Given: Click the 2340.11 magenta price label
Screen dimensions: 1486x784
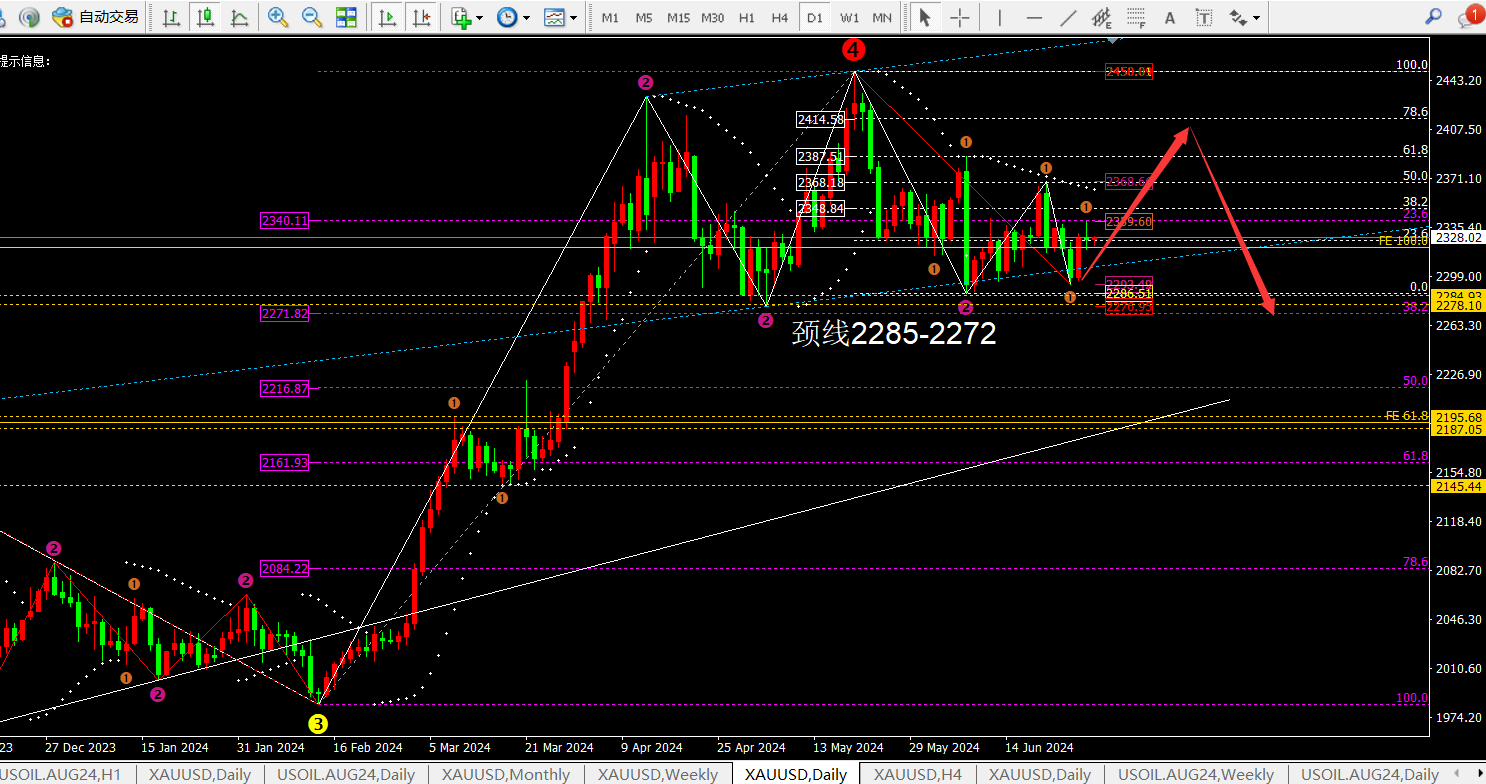Looking at the screenshot, I should 284,221.
